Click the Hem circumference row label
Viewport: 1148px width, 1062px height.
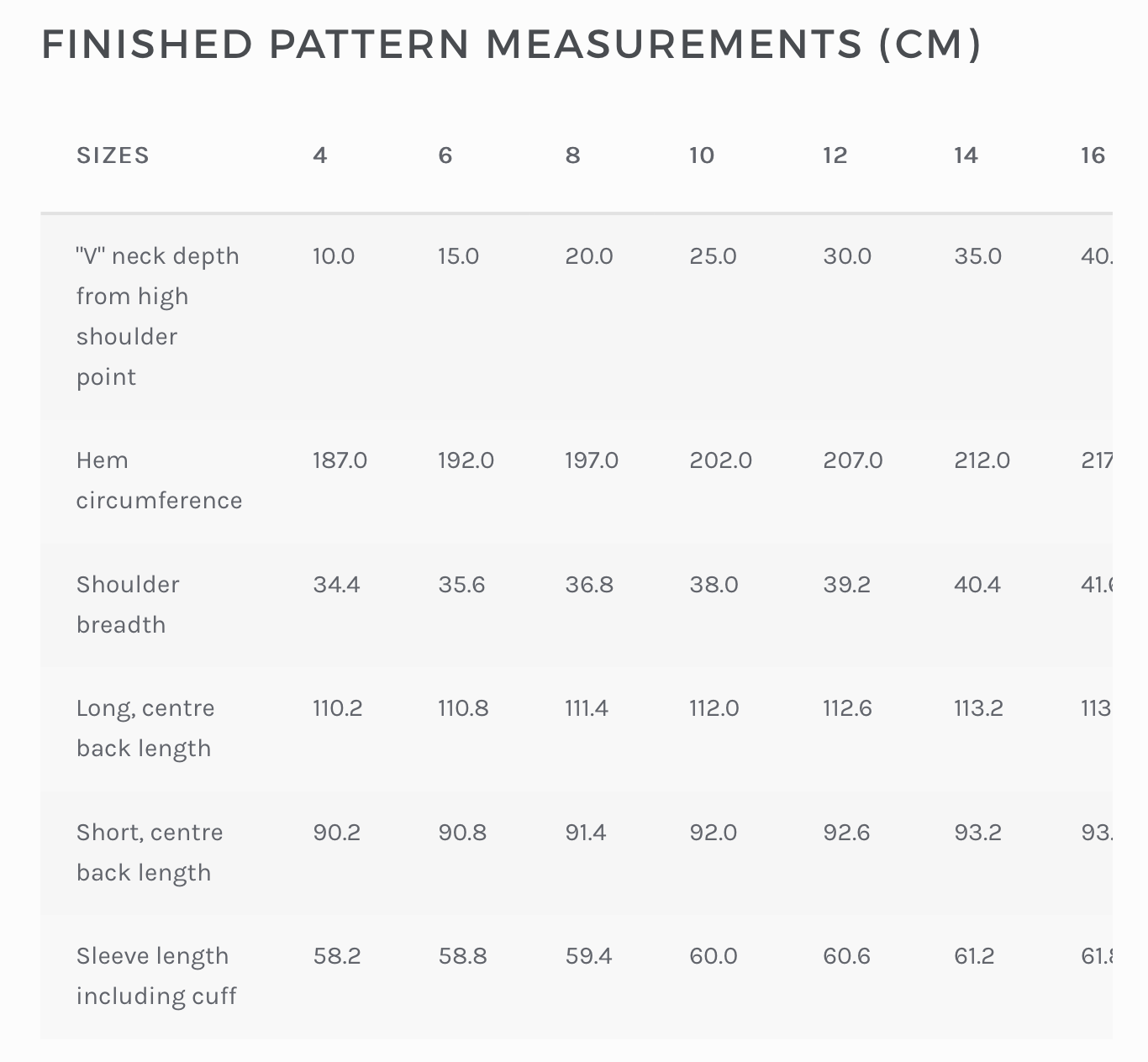click(160, 480)
